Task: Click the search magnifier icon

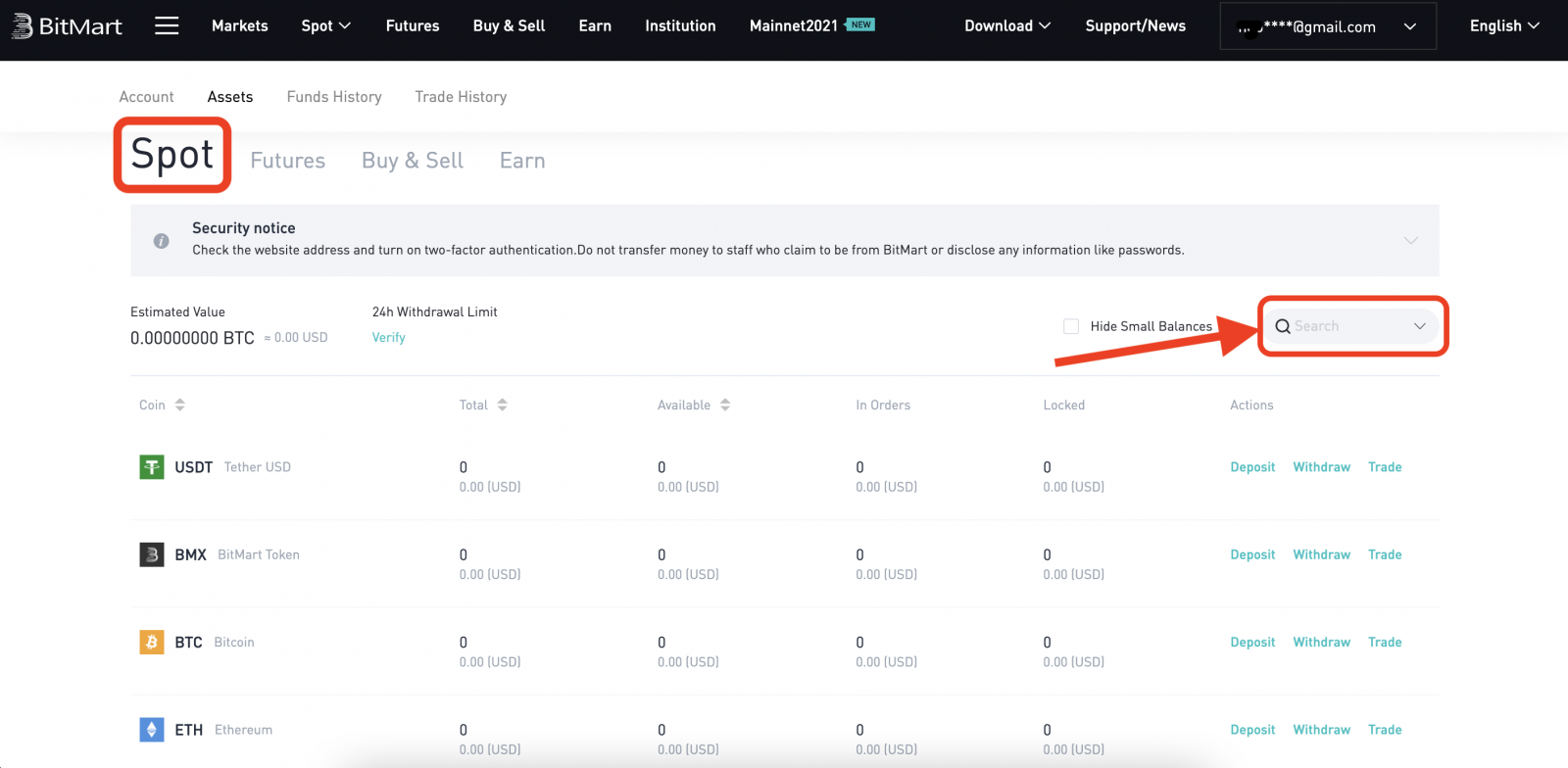Action: [1282, 326]
